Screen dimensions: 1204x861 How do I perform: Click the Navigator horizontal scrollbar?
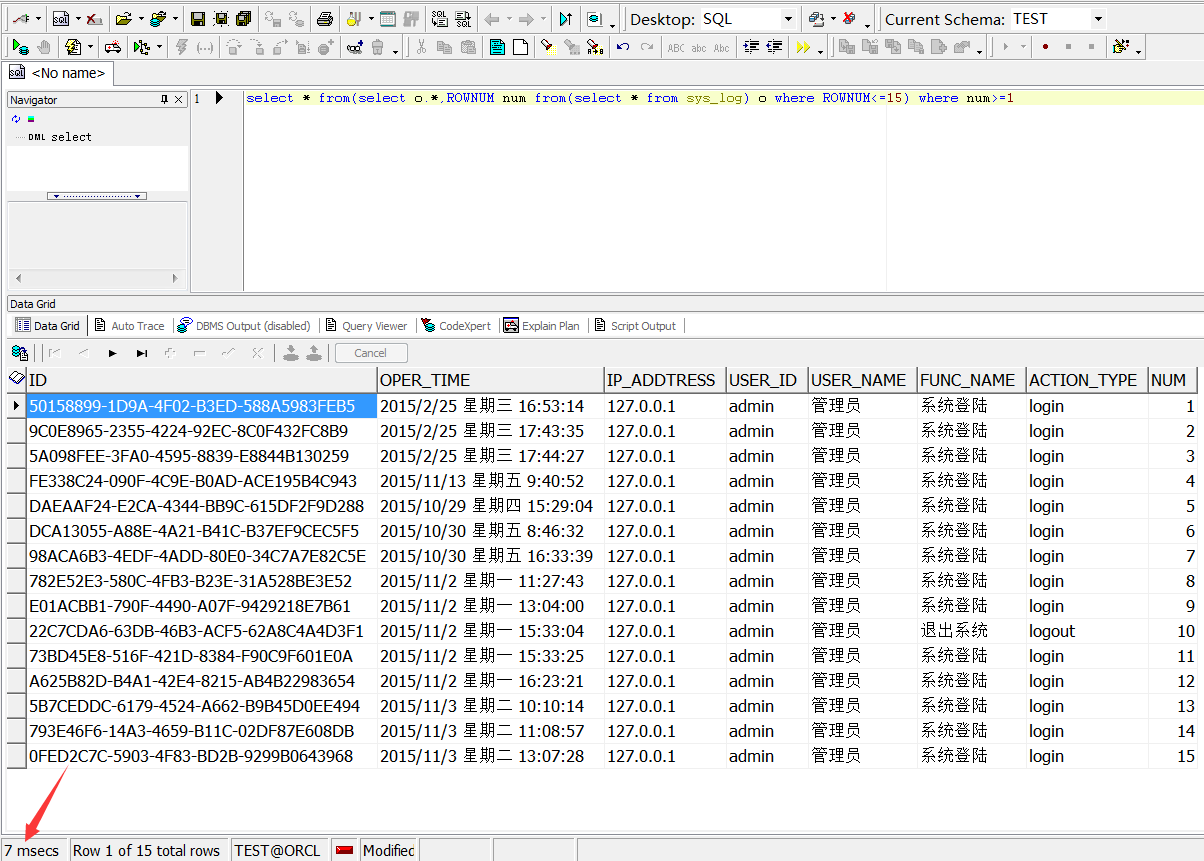[x=97, y=278]
